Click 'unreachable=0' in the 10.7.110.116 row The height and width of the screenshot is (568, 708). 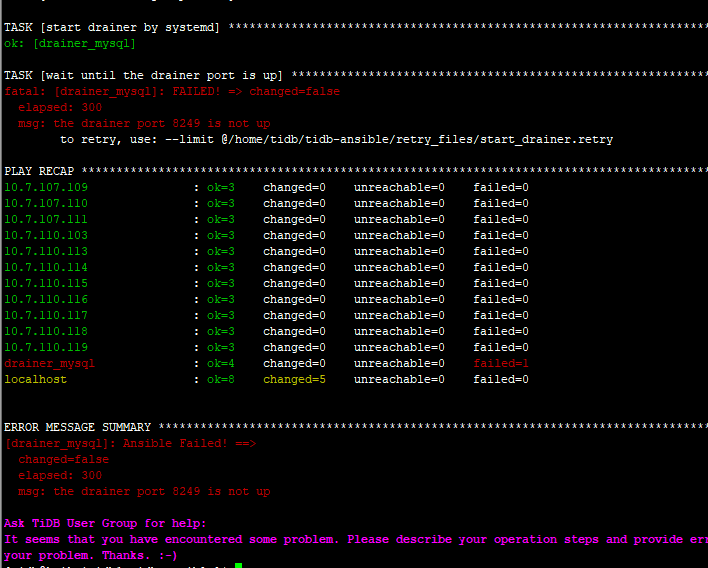click(399, 300)
